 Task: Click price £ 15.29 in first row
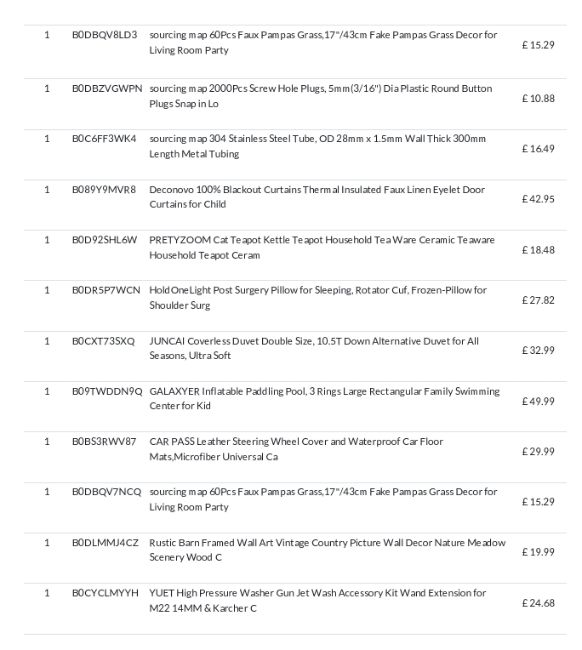[538, 45]
